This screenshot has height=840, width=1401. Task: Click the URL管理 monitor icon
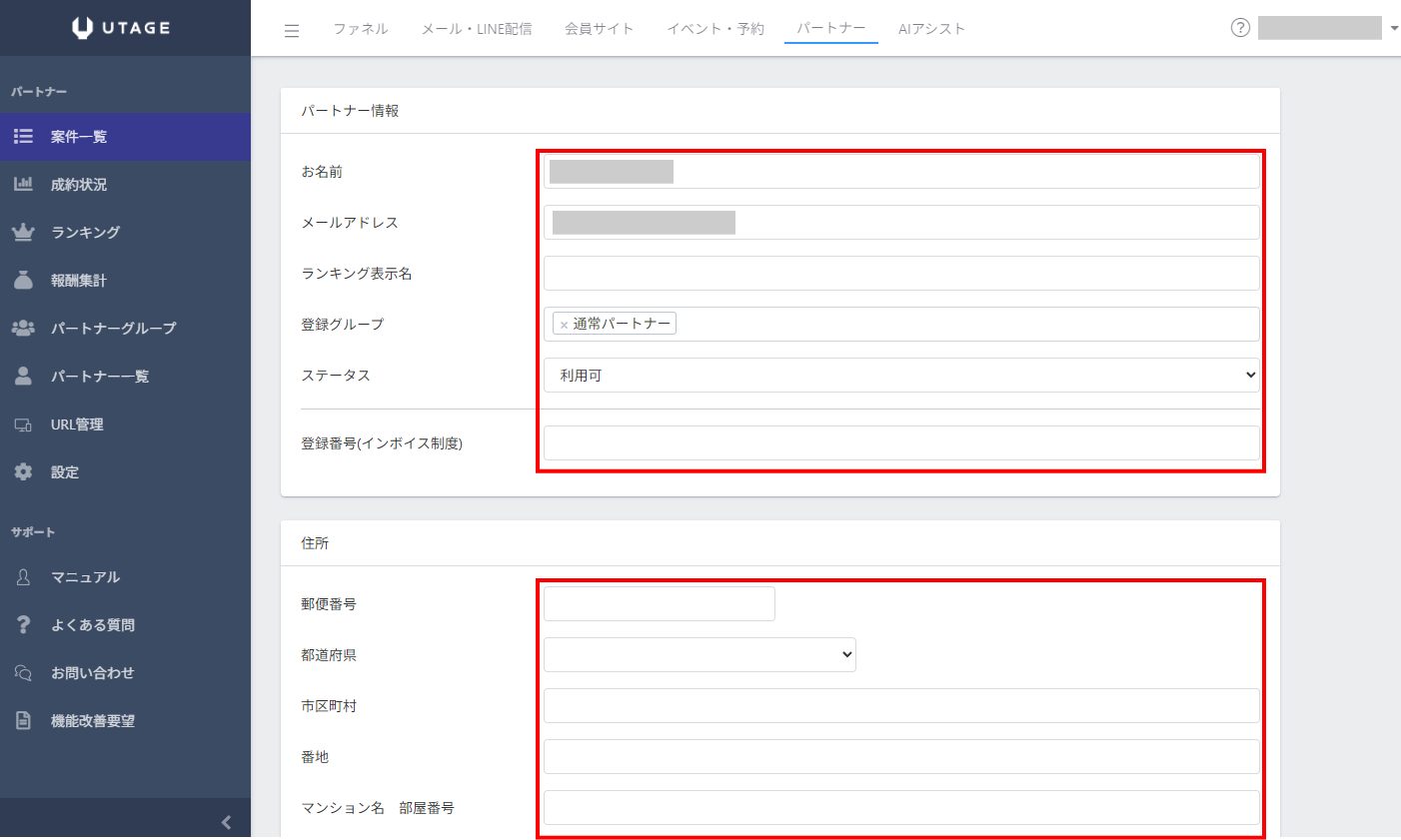[x=23, y=424]
